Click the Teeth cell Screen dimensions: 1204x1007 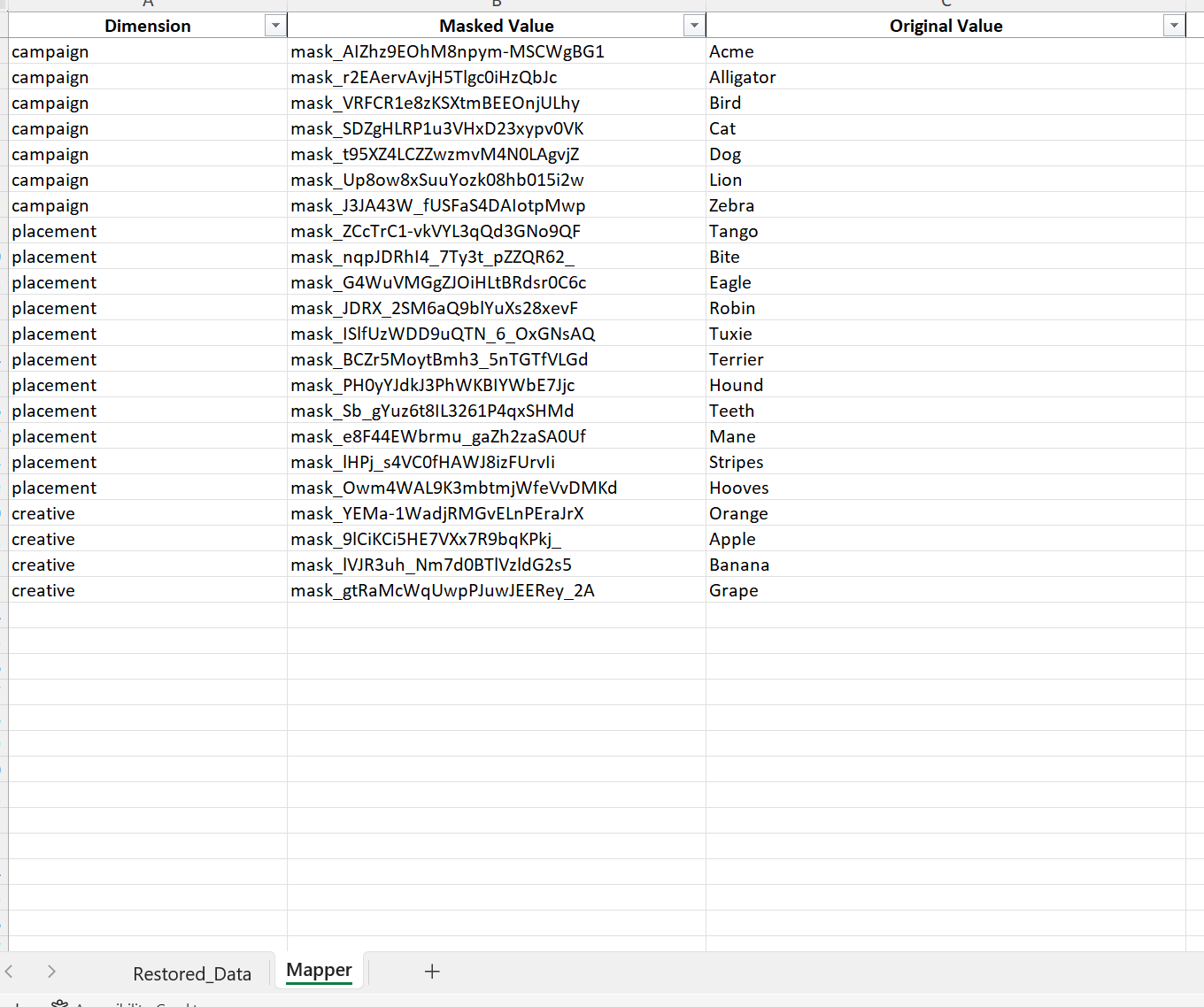point(945,411)
